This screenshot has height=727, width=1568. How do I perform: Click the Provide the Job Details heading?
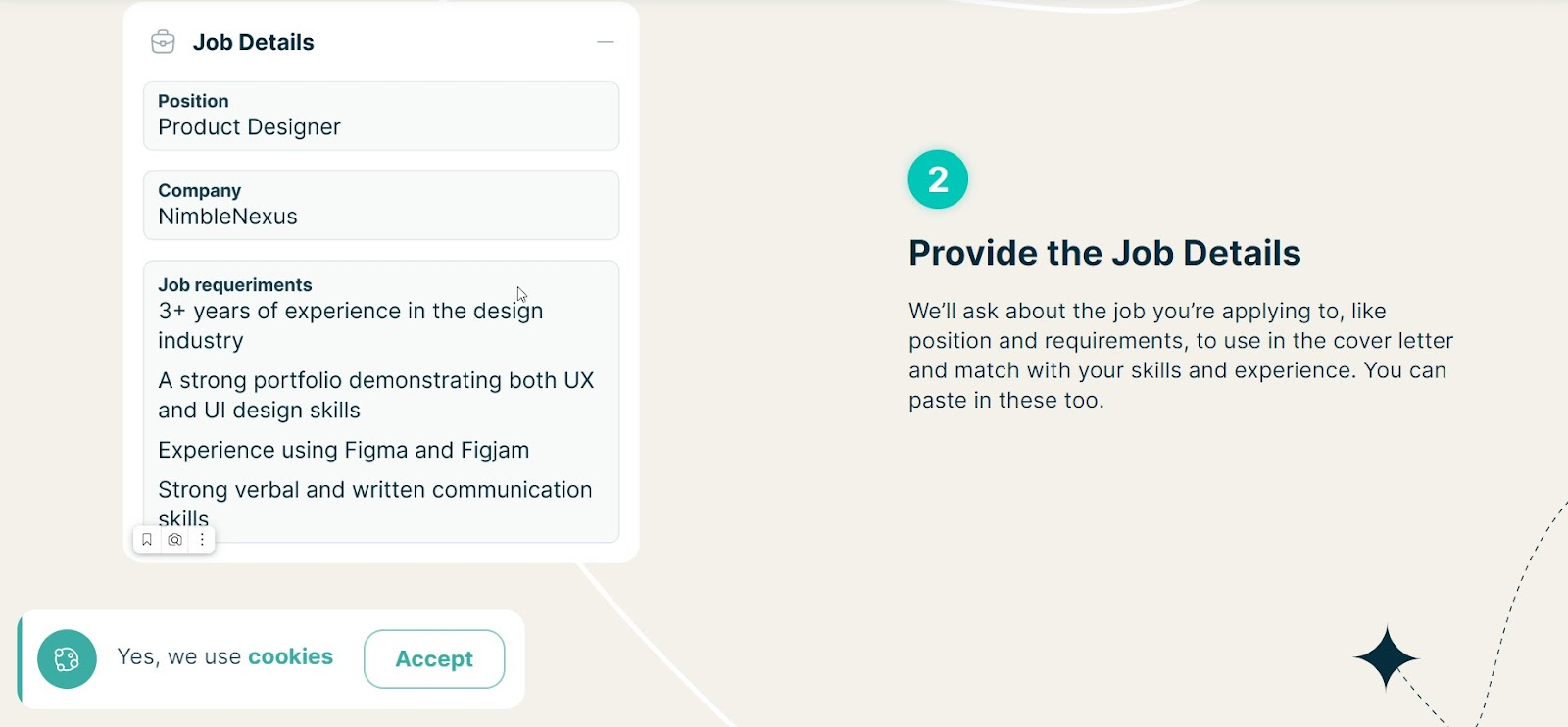[1104, 253]
